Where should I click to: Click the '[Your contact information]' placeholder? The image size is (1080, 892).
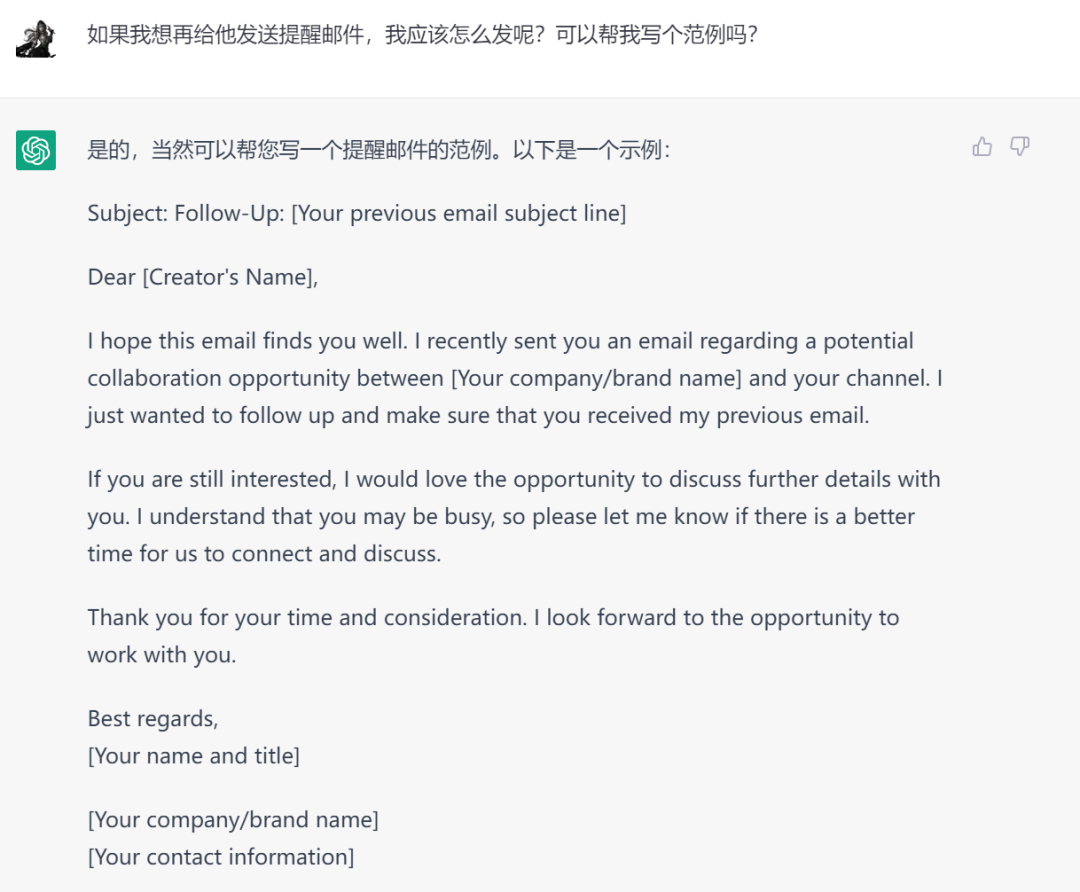pyautogui.click(x=220, y=858)
